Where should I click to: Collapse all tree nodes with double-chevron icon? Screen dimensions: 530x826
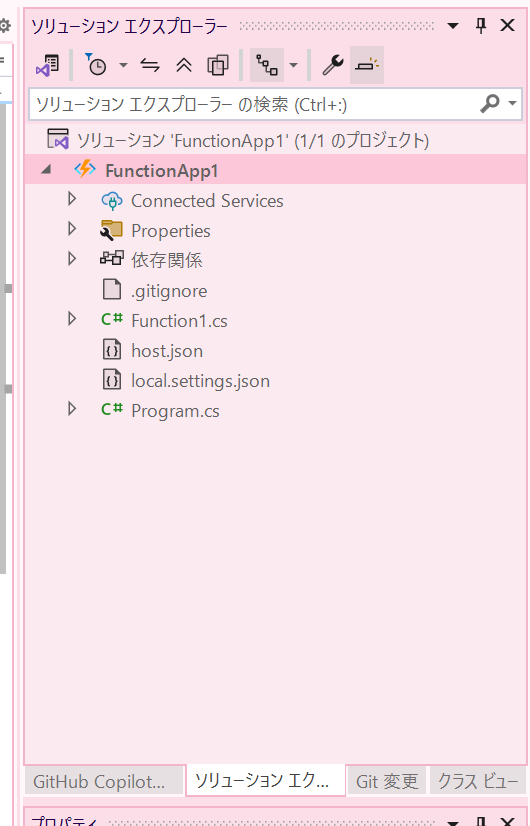(x=184, y=65)
